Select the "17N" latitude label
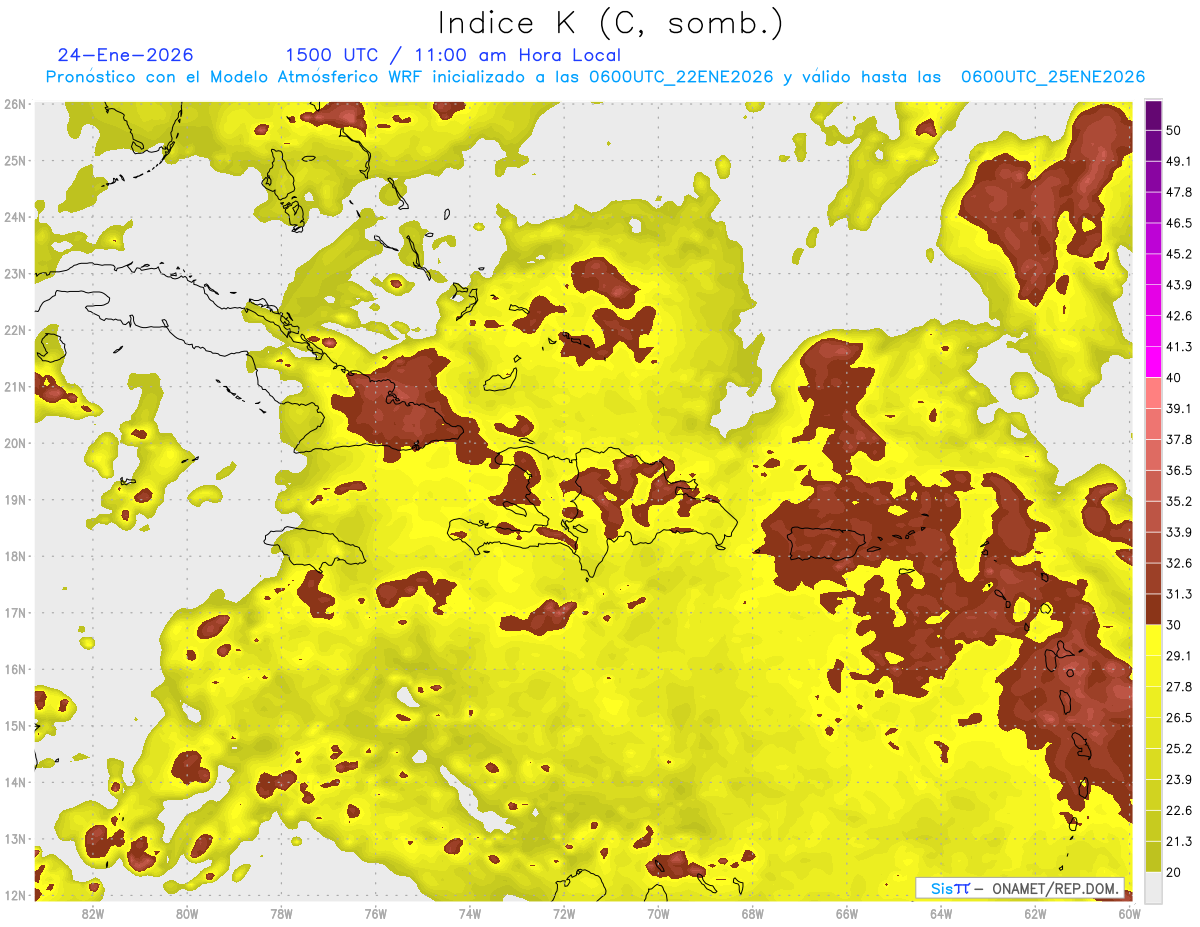The width and height of the screenshot is (1200, 927). [x=14, y=613]
